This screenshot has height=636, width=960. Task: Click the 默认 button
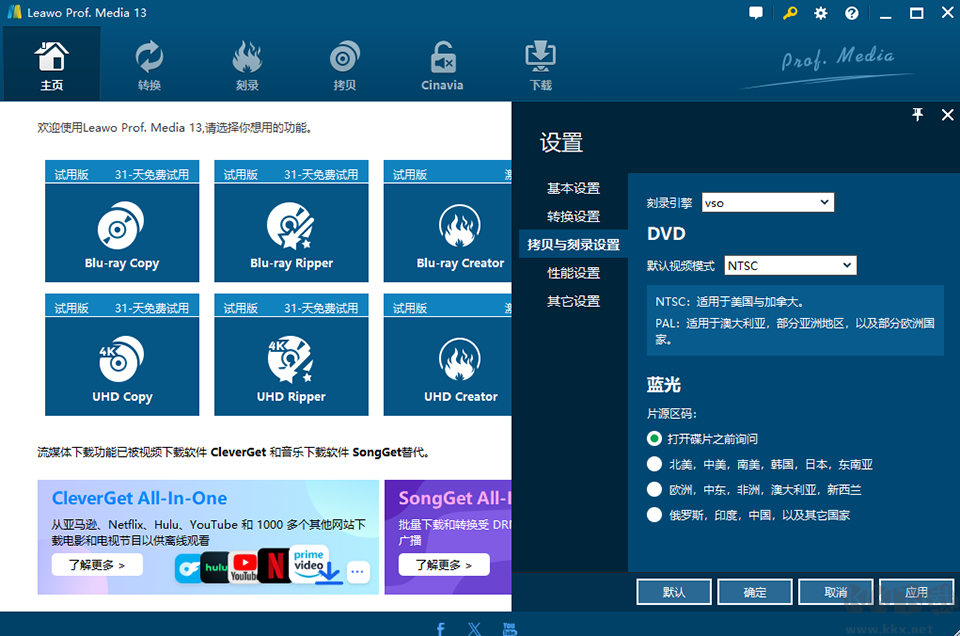click(674, 592)
